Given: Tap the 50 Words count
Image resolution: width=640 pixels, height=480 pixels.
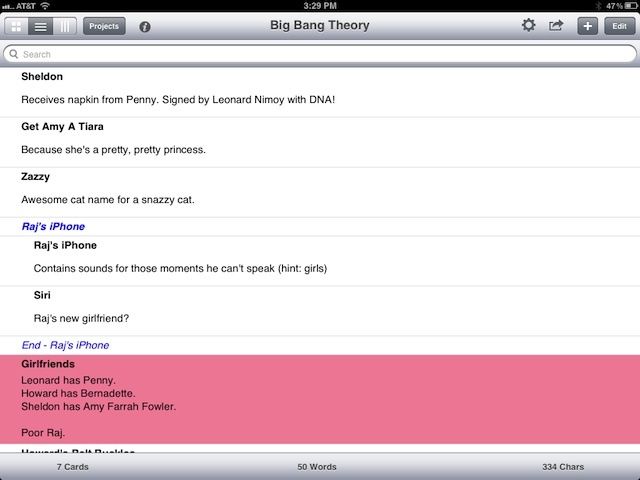Looking at the screenshot, I should tap(317, 467).
